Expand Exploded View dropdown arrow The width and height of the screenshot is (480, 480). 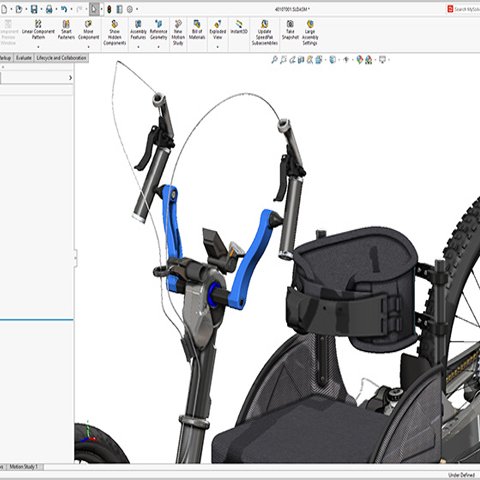[217, 47]
